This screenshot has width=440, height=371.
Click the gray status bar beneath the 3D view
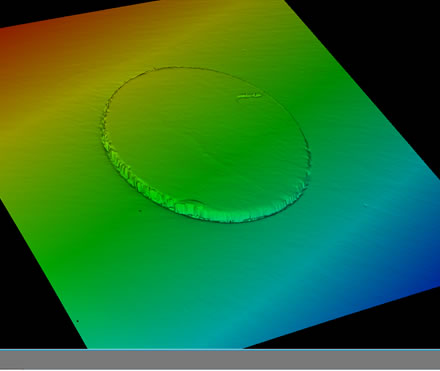220,360
